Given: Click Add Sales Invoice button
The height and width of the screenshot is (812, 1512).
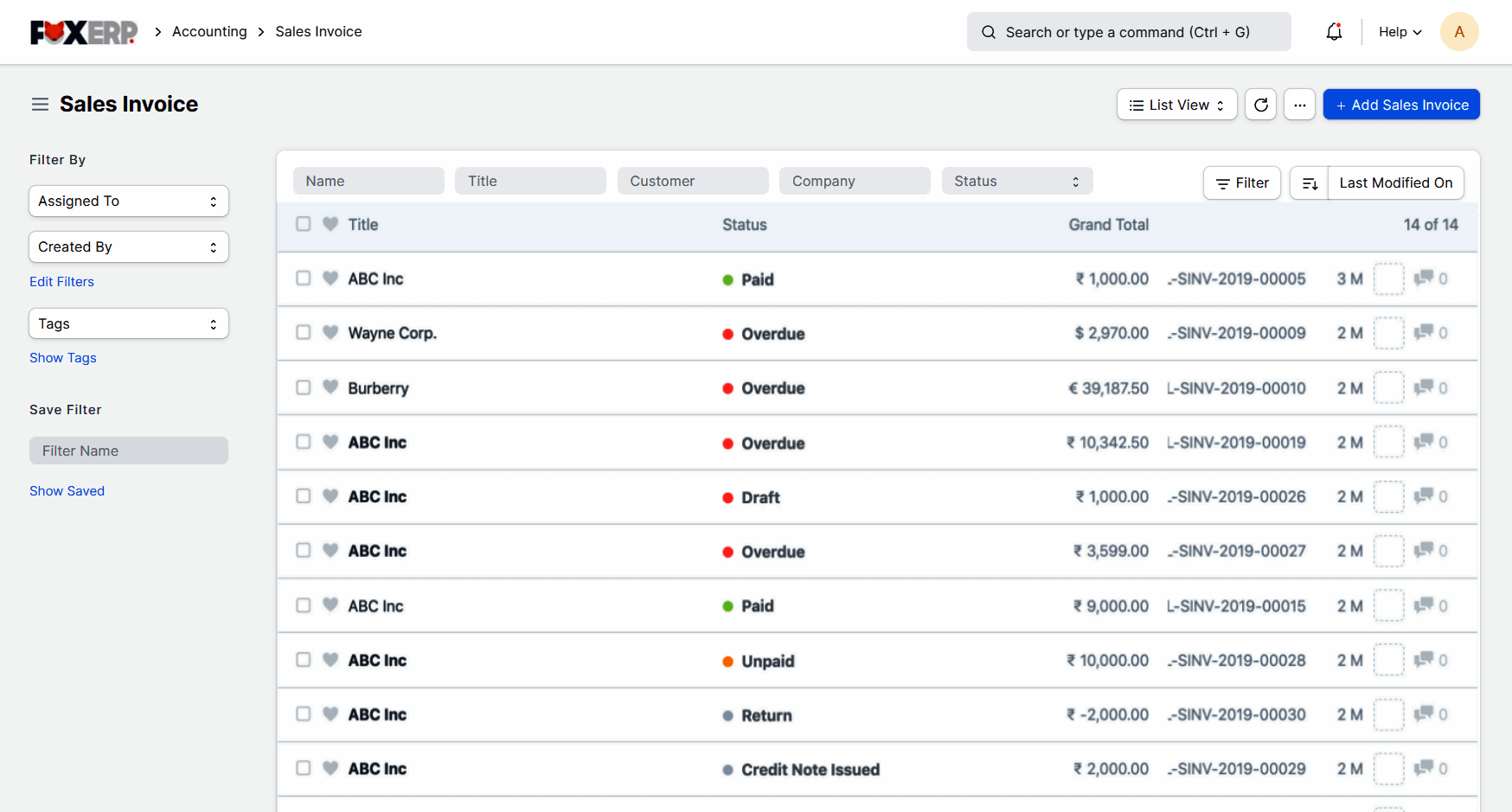Looking at the screenshot, I should click(1401, 105).
